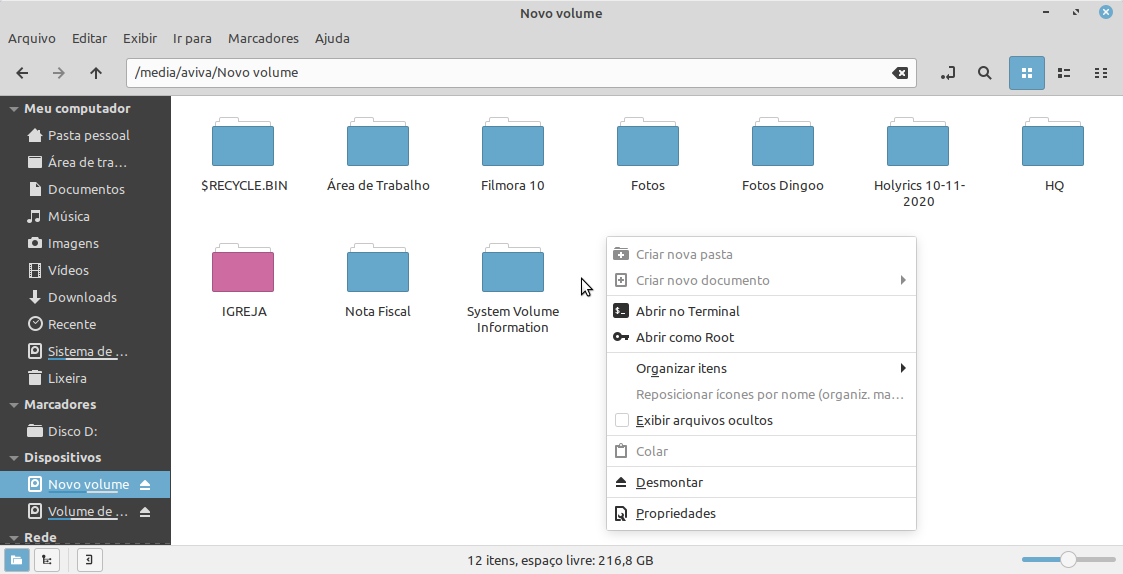This screenshot has width=1123, height=574.
Task: Go forward using the right arrow button
Action: coord(59,73)
